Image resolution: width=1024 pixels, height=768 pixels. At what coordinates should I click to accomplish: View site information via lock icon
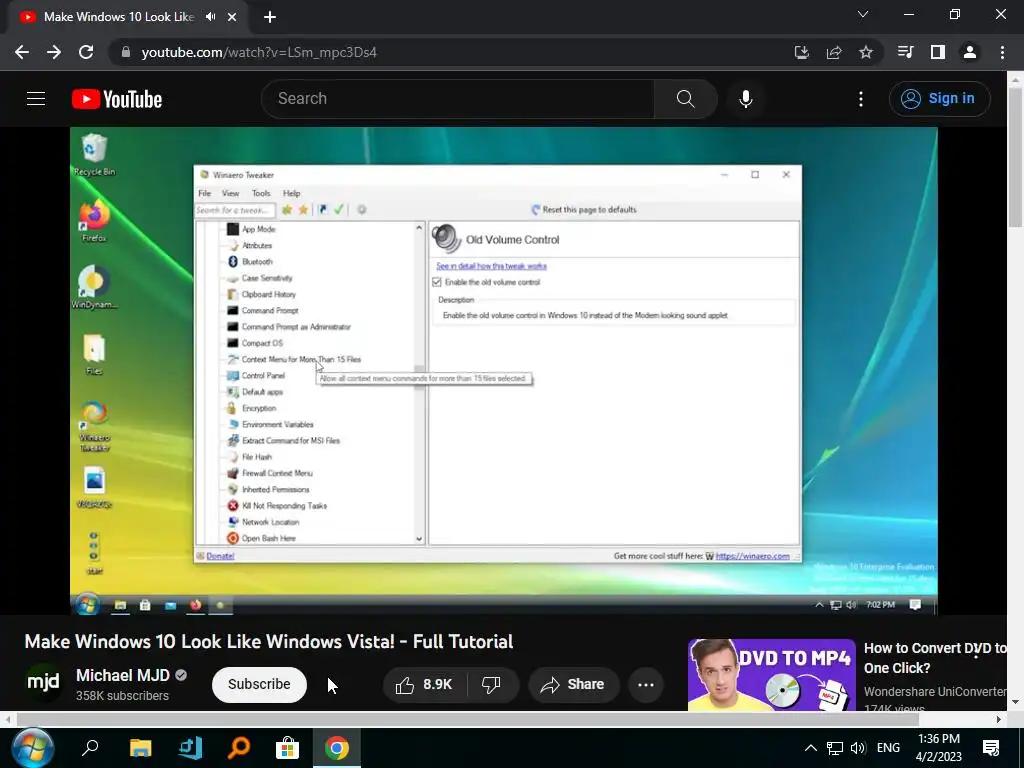[126, 52]
